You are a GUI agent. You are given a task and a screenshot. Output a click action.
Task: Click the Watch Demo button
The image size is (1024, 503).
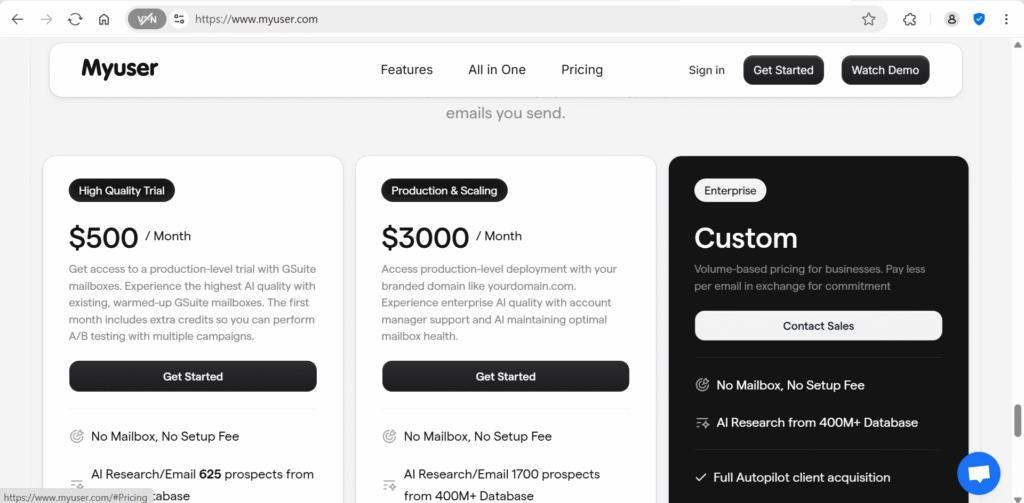(x=885, y=70)
